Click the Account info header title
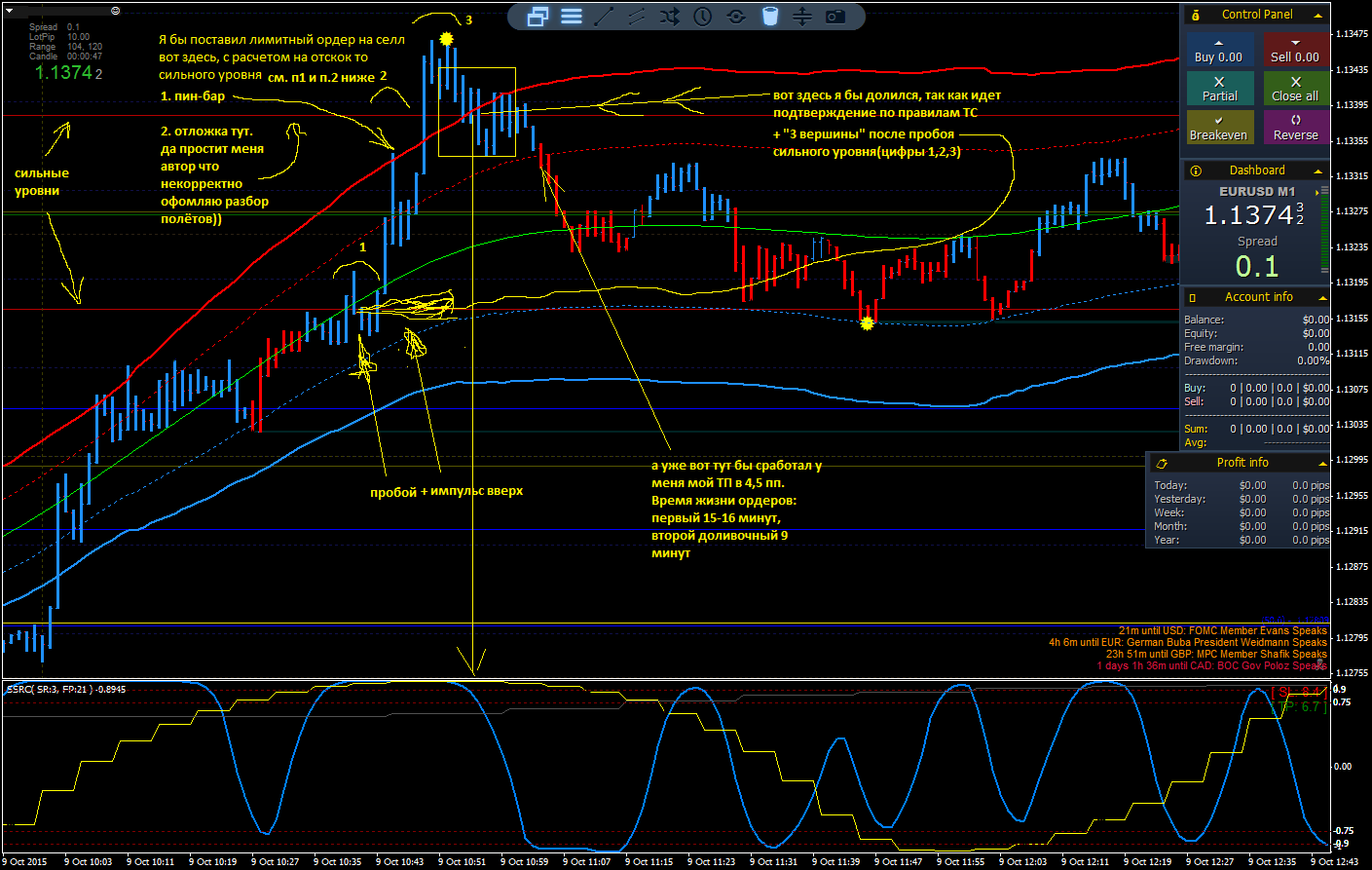1372x870 pixels. [1259, 297]
